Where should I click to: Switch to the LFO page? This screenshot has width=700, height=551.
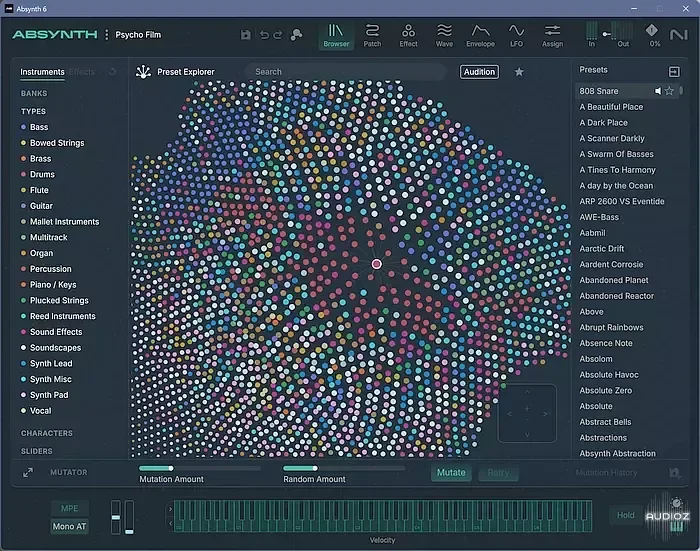click(517, 36)
